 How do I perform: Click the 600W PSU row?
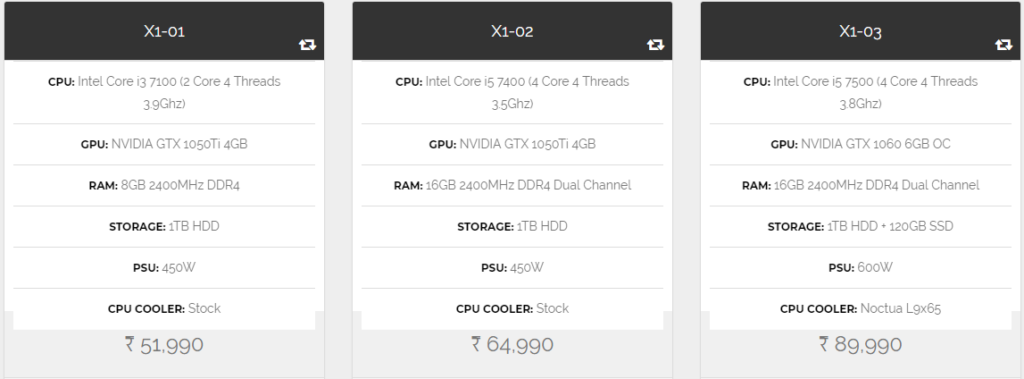(x=860, y=267)
